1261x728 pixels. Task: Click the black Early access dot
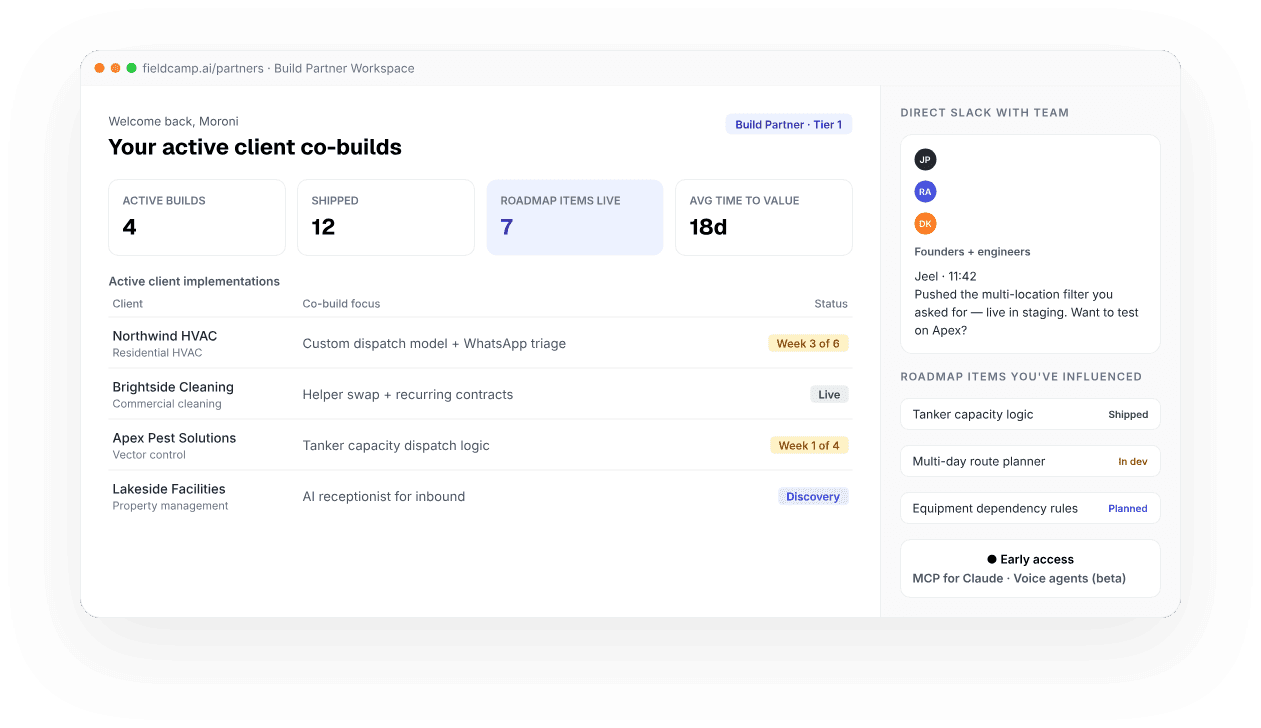coord(992,560)
